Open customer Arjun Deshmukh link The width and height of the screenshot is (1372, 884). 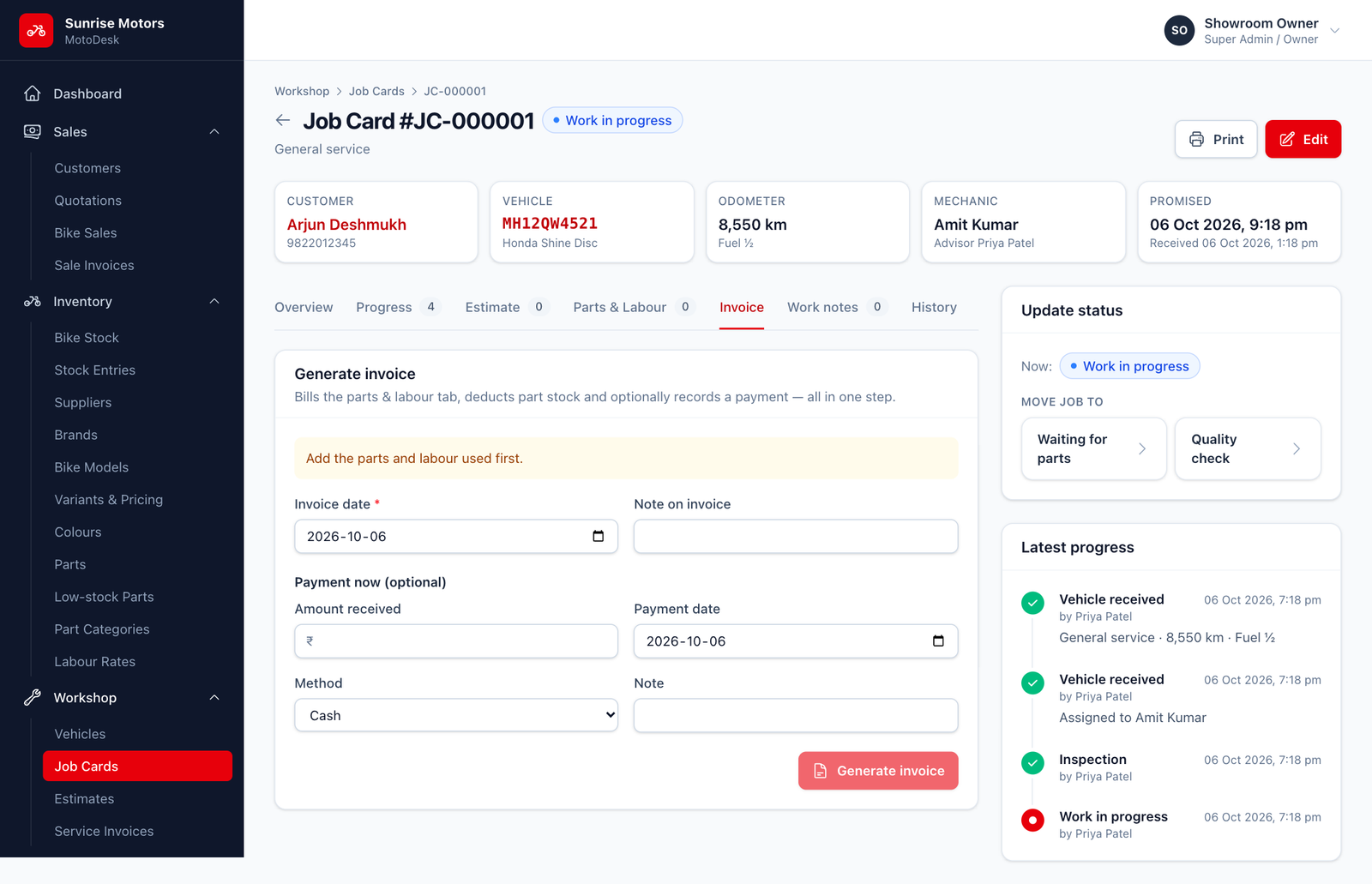pos(346,224)
